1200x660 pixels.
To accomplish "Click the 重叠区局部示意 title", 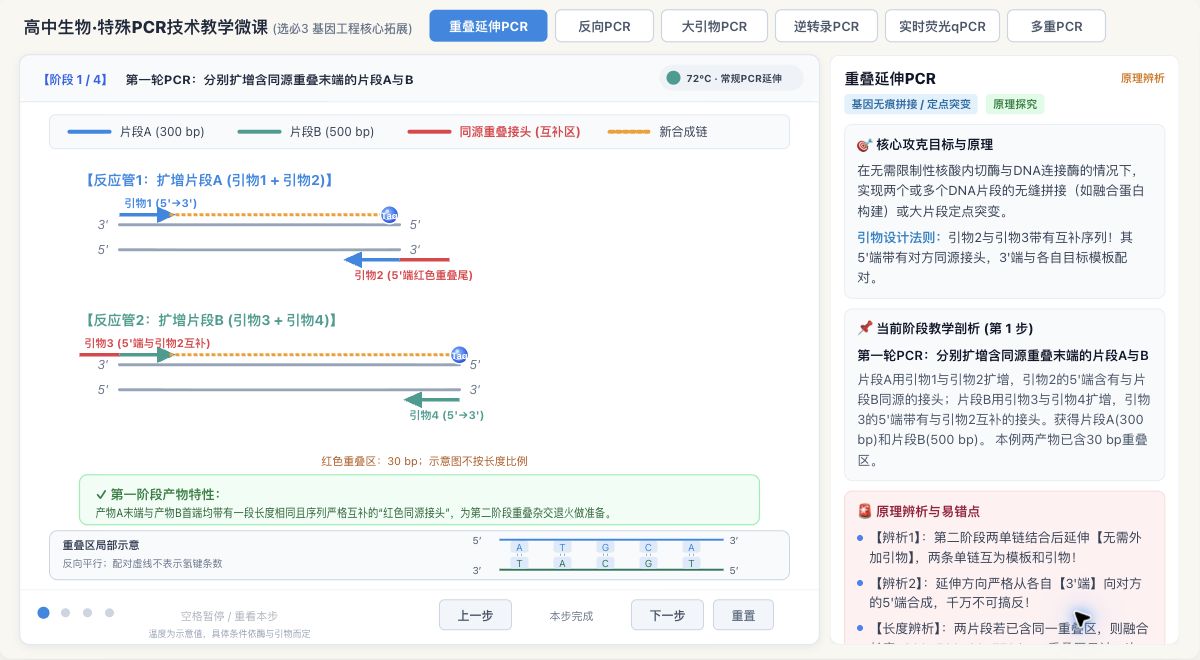I will 101,545.
